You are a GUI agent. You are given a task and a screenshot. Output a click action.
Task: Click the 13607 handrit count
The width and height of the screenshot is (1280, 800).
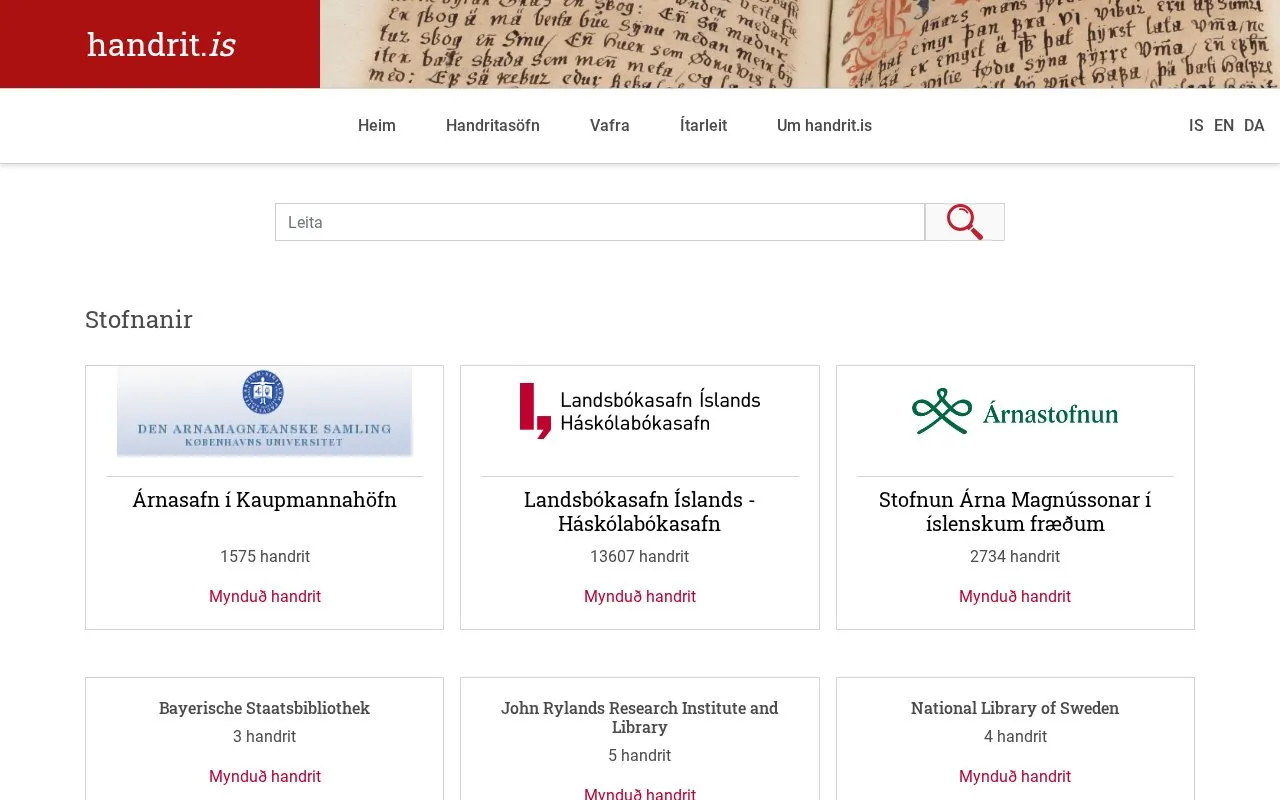click(640, 556)
